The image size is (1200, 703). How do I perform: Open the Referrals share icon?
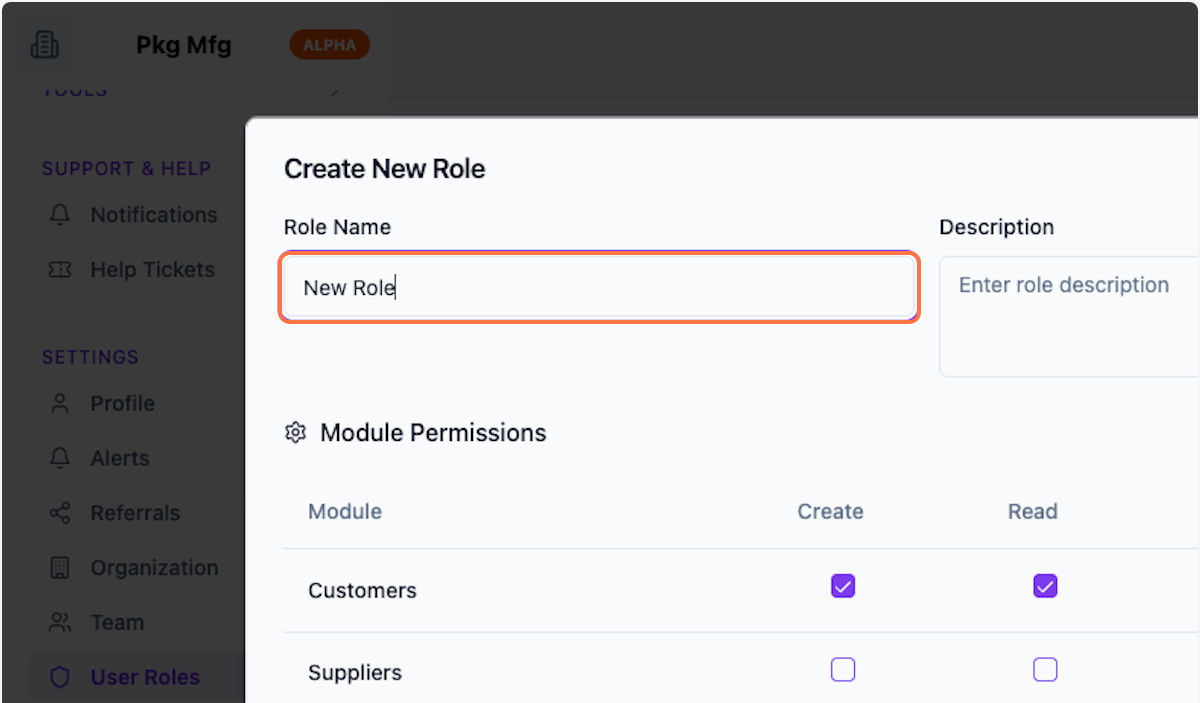click(60, 512)
